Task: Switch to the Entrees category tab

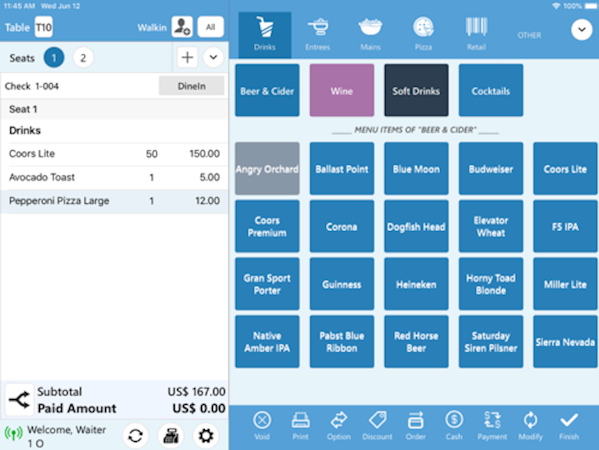Action: [x=318, y=34]
